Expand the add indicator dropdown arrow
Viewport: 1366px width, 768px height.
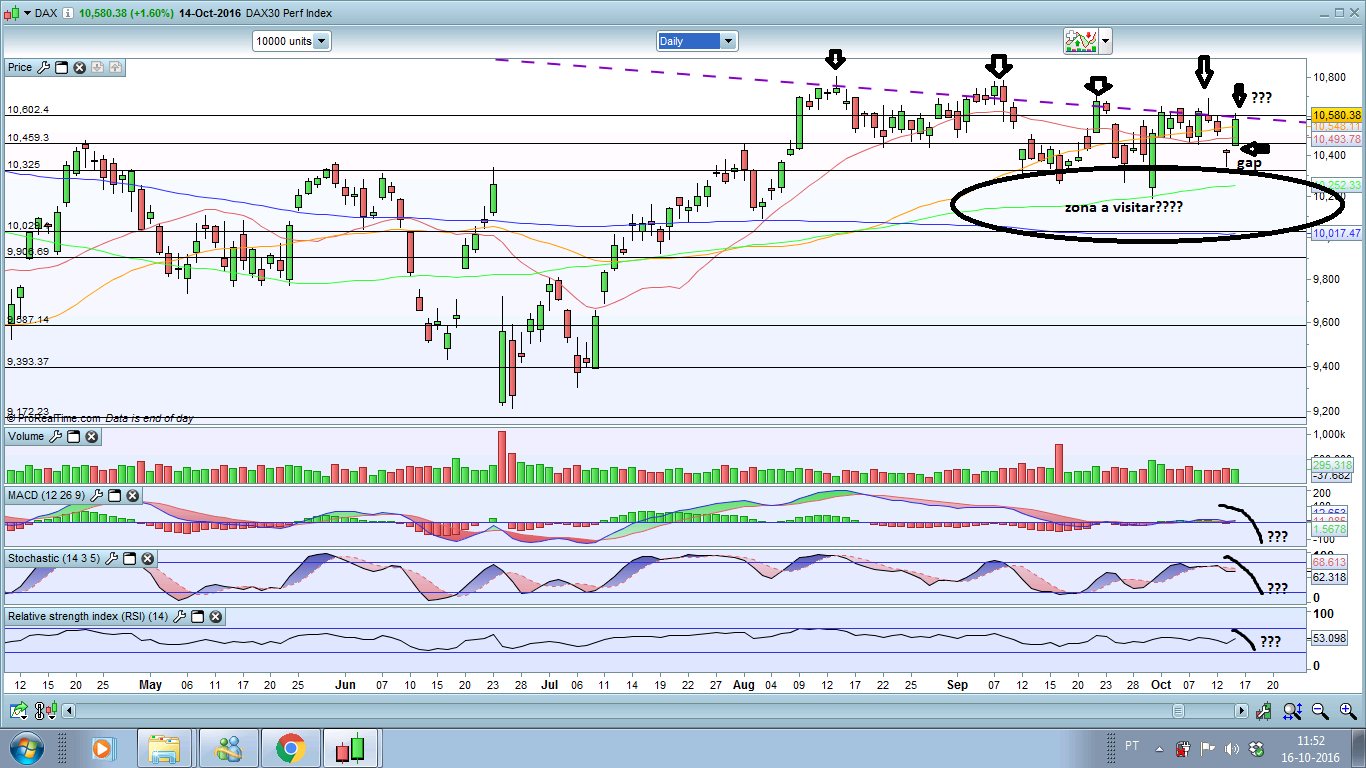tap(1105, 41)
